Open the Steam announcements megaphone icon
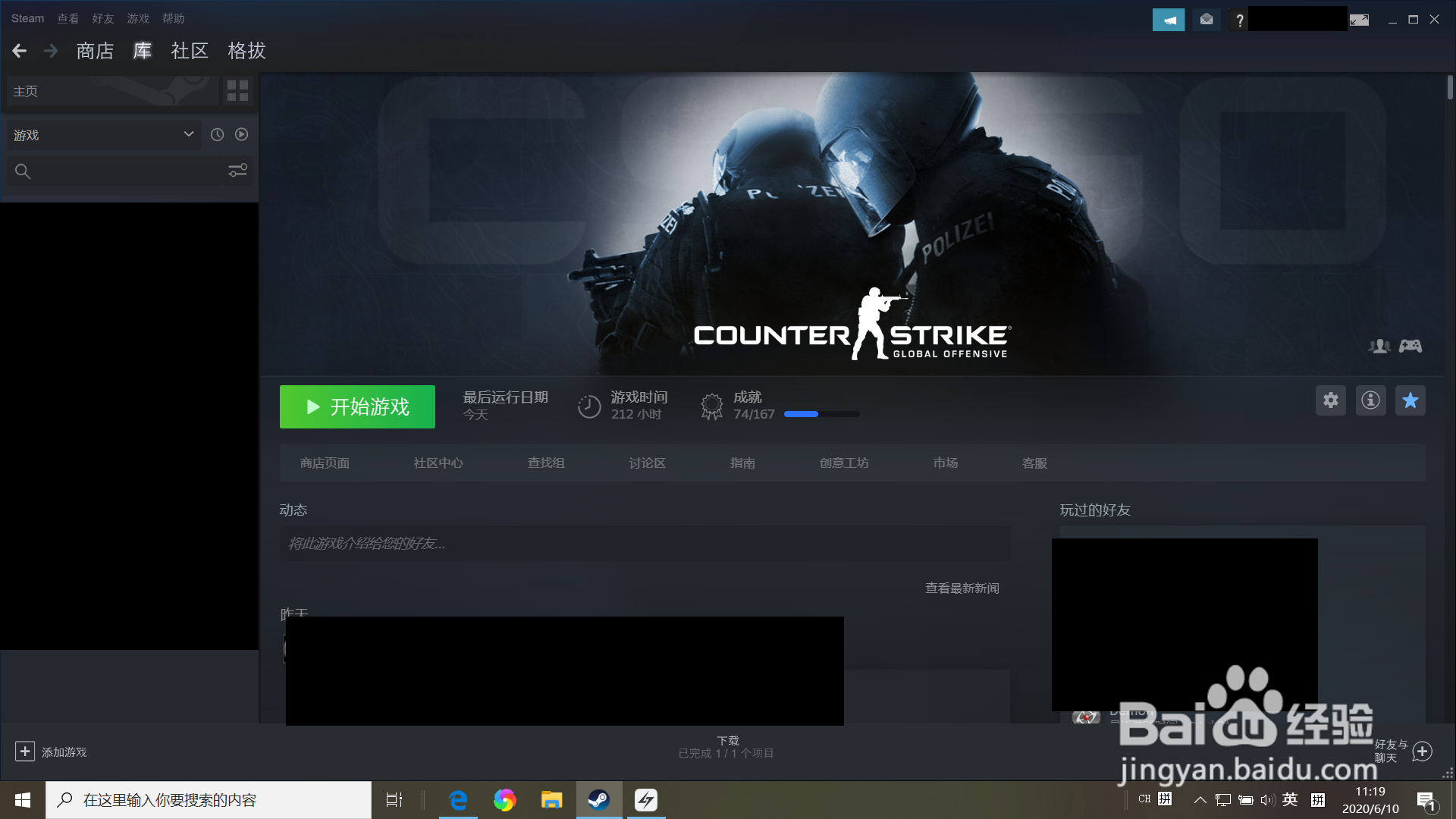 coord(1169,20)
